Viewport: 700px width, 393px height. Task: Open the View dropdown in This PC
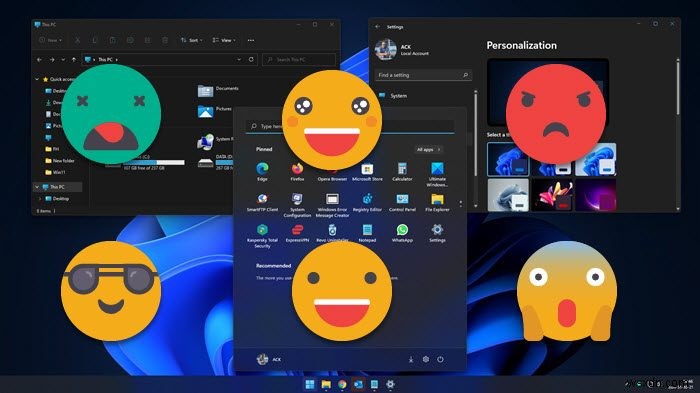click(x=224, y=40)
